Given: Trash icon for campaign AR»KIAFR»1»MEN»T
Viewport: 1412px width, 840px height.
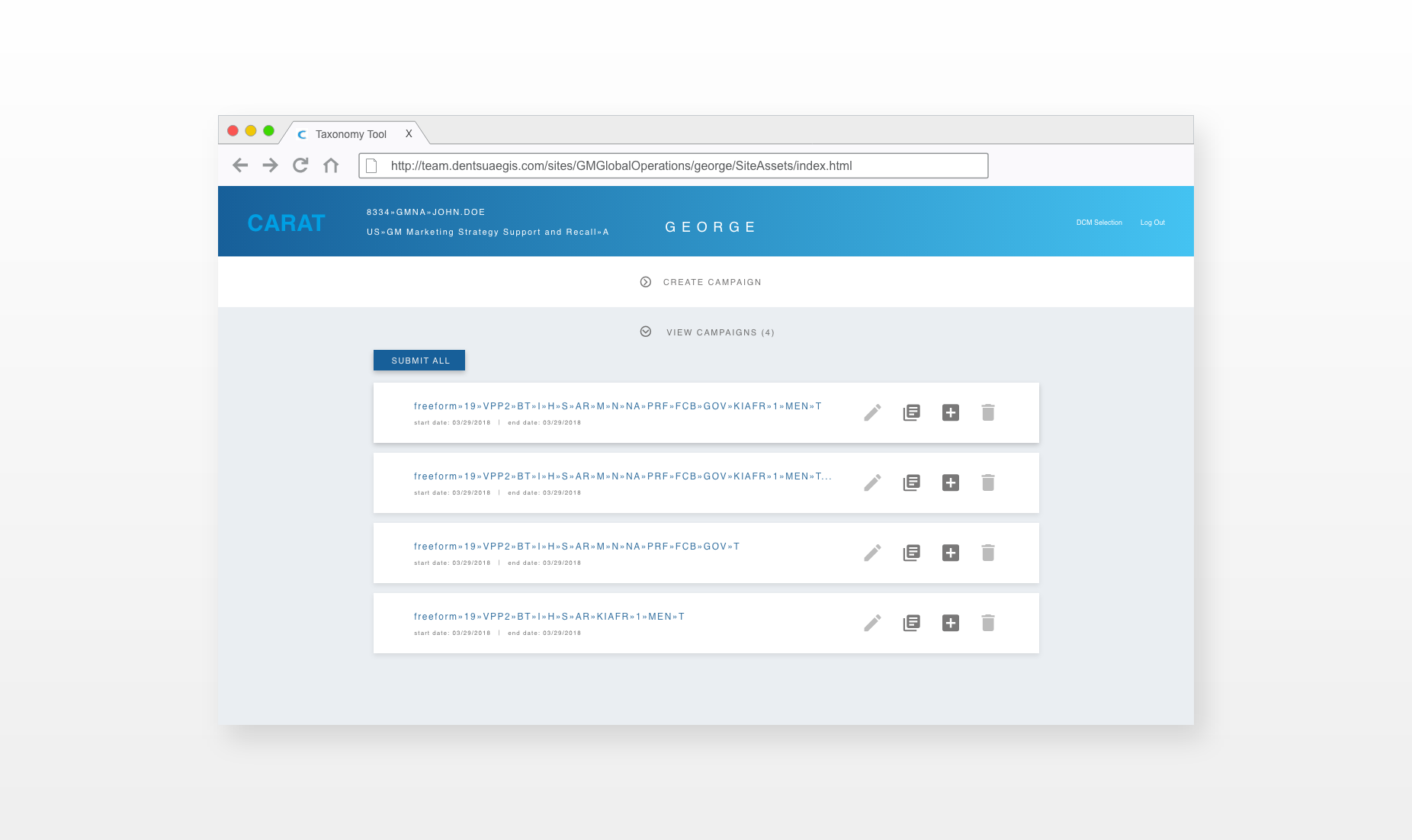Looking at the screenshot, I should 988,623.
